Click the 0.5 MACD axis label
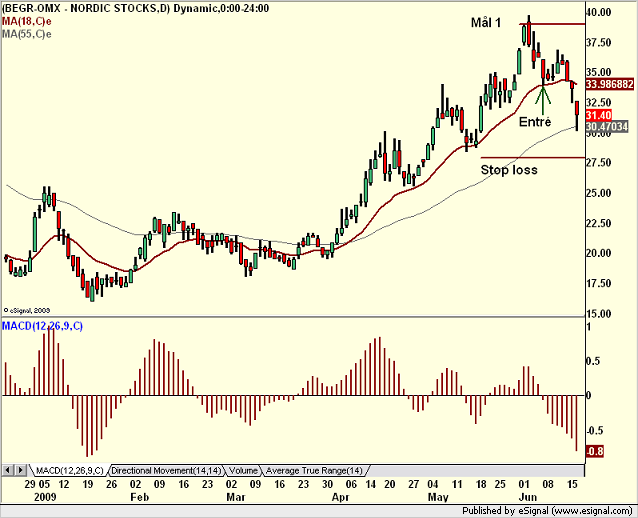The width and height of the screenshot is (638, 518). click(x=594, y=361)
